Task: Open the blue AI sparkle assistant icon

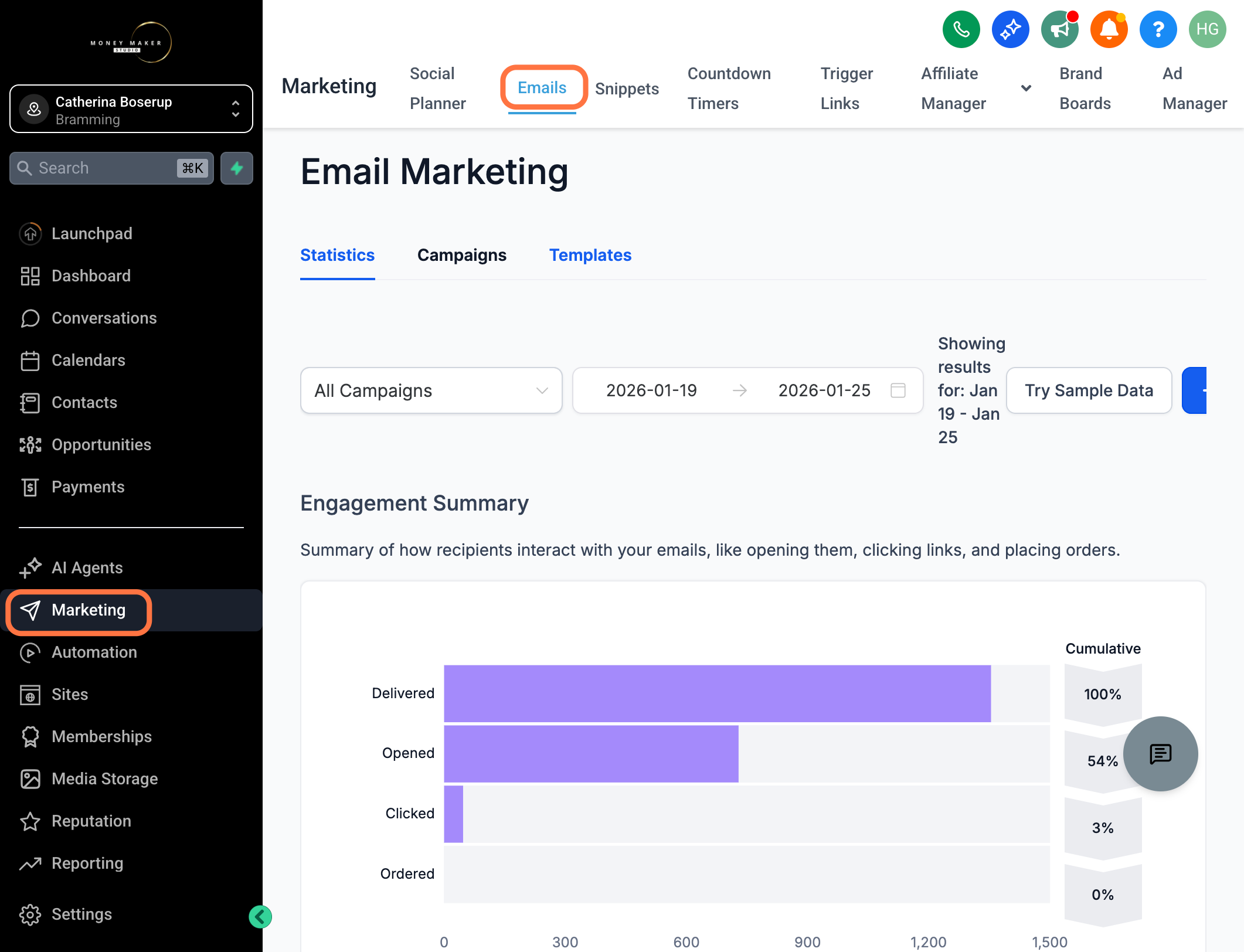Action: coord(1010,29)
